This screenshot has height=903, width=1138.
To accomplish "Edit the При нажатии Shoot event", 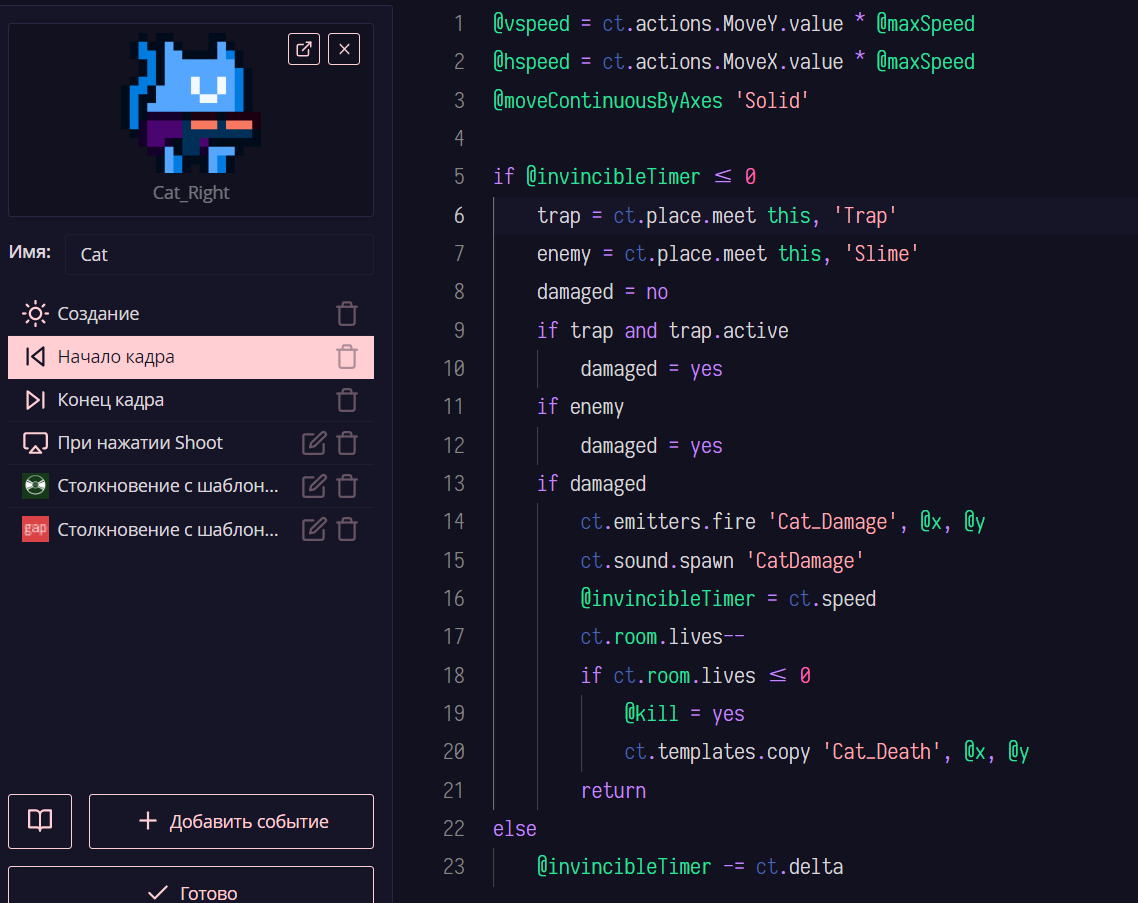I will pyautogui.click(x=313, y=442).
